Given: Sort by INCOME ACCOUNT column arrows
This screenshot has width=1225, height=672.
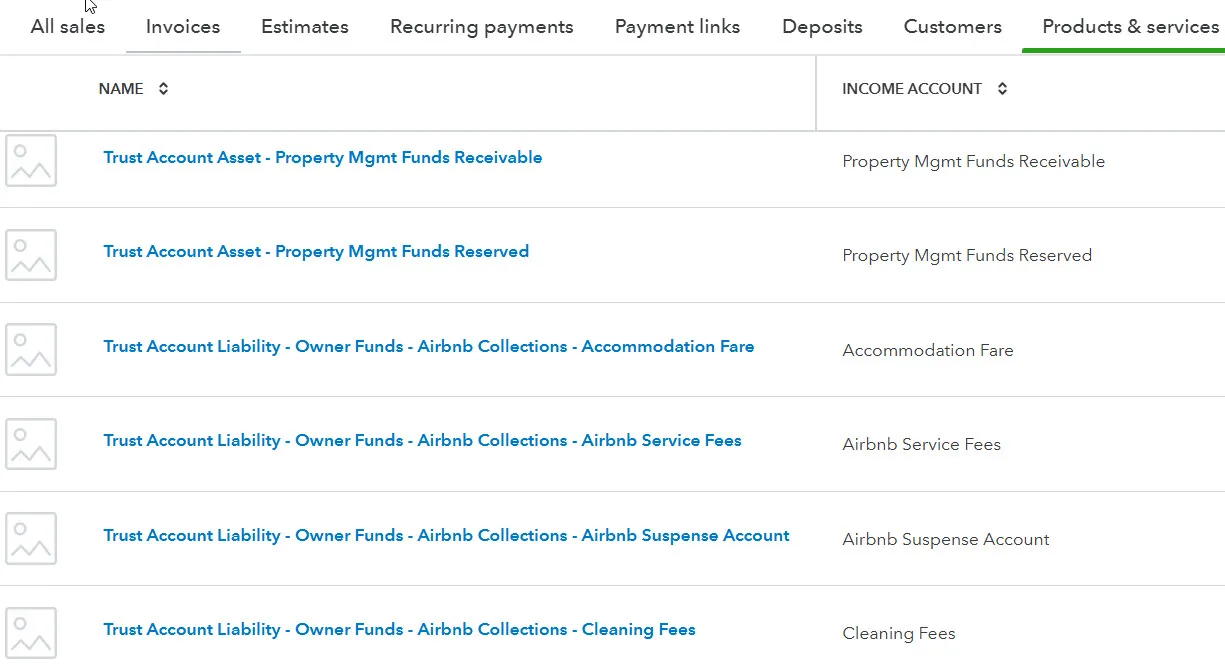Looking at the screenshot, I should 1002,89.
